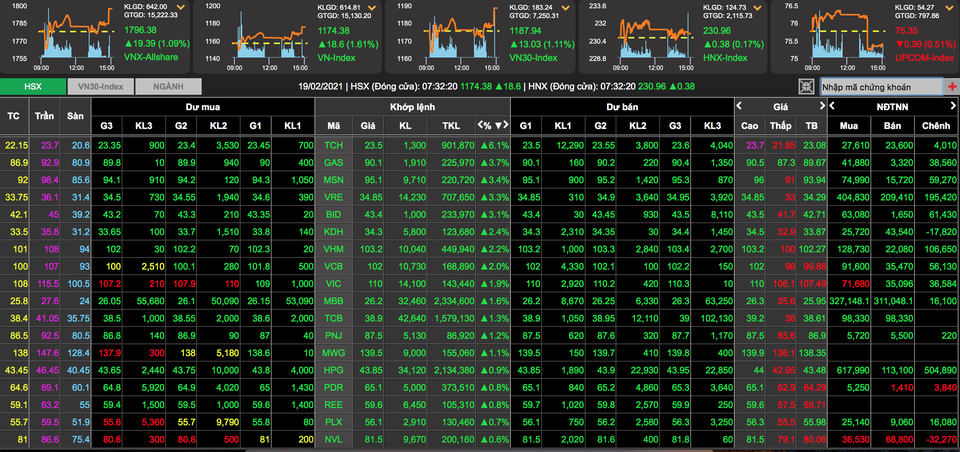Open the PNJ stock code
This screenshot has width=960, height=452.
coord(334,336)
